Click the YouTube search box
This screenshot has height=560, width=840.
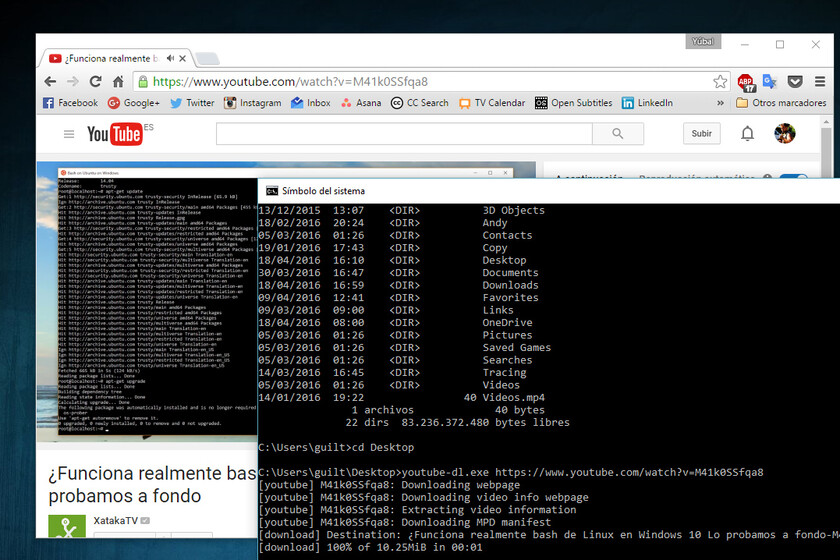coord(404,133)
